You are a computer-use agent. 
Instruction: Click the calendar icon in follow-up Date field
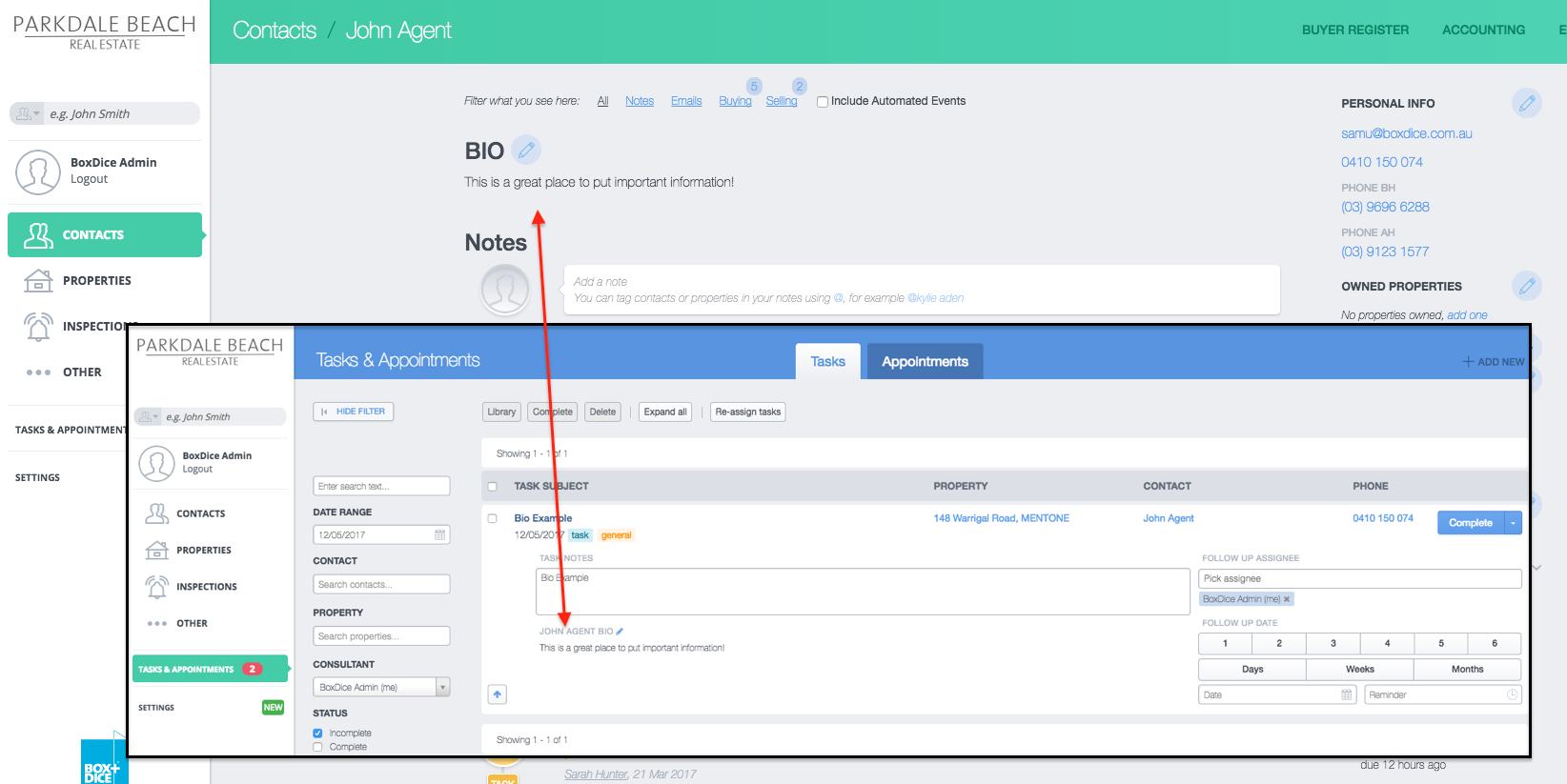pos(1347,695)
